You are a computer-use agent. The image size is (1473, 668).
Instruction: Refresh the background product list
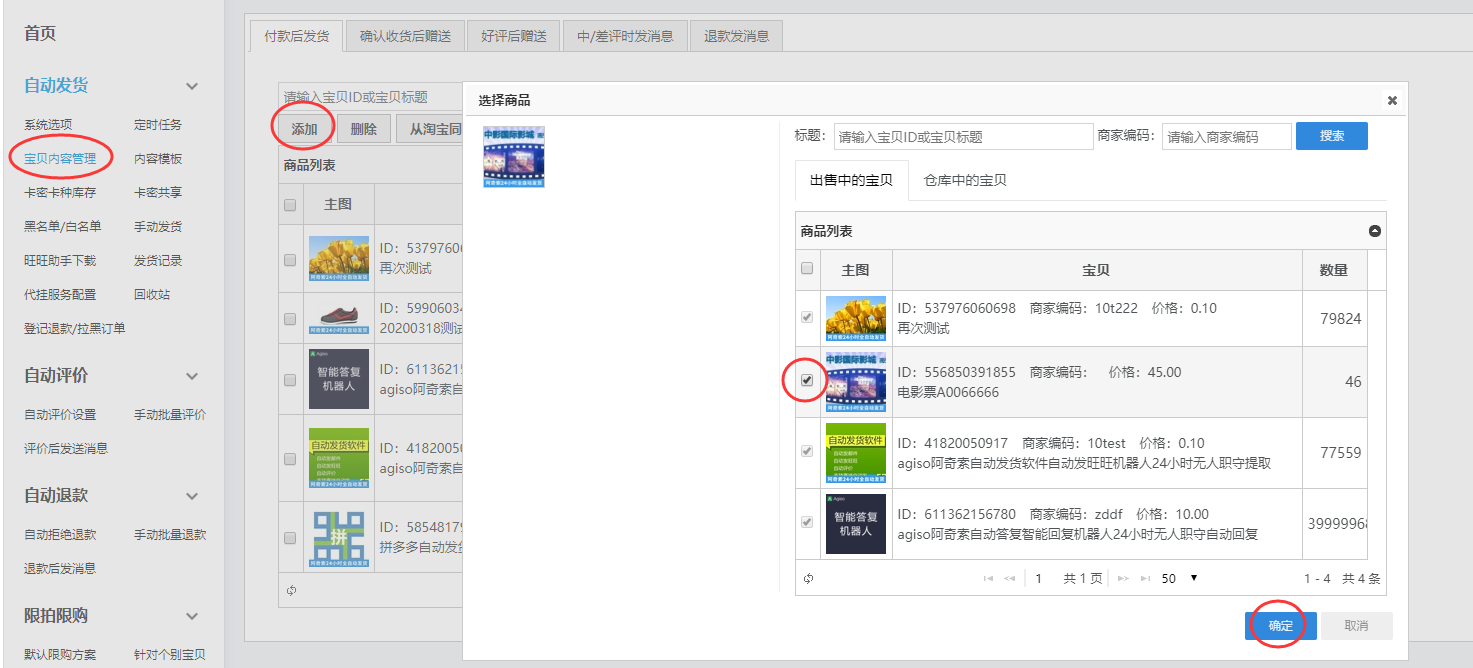coord(291,590)
